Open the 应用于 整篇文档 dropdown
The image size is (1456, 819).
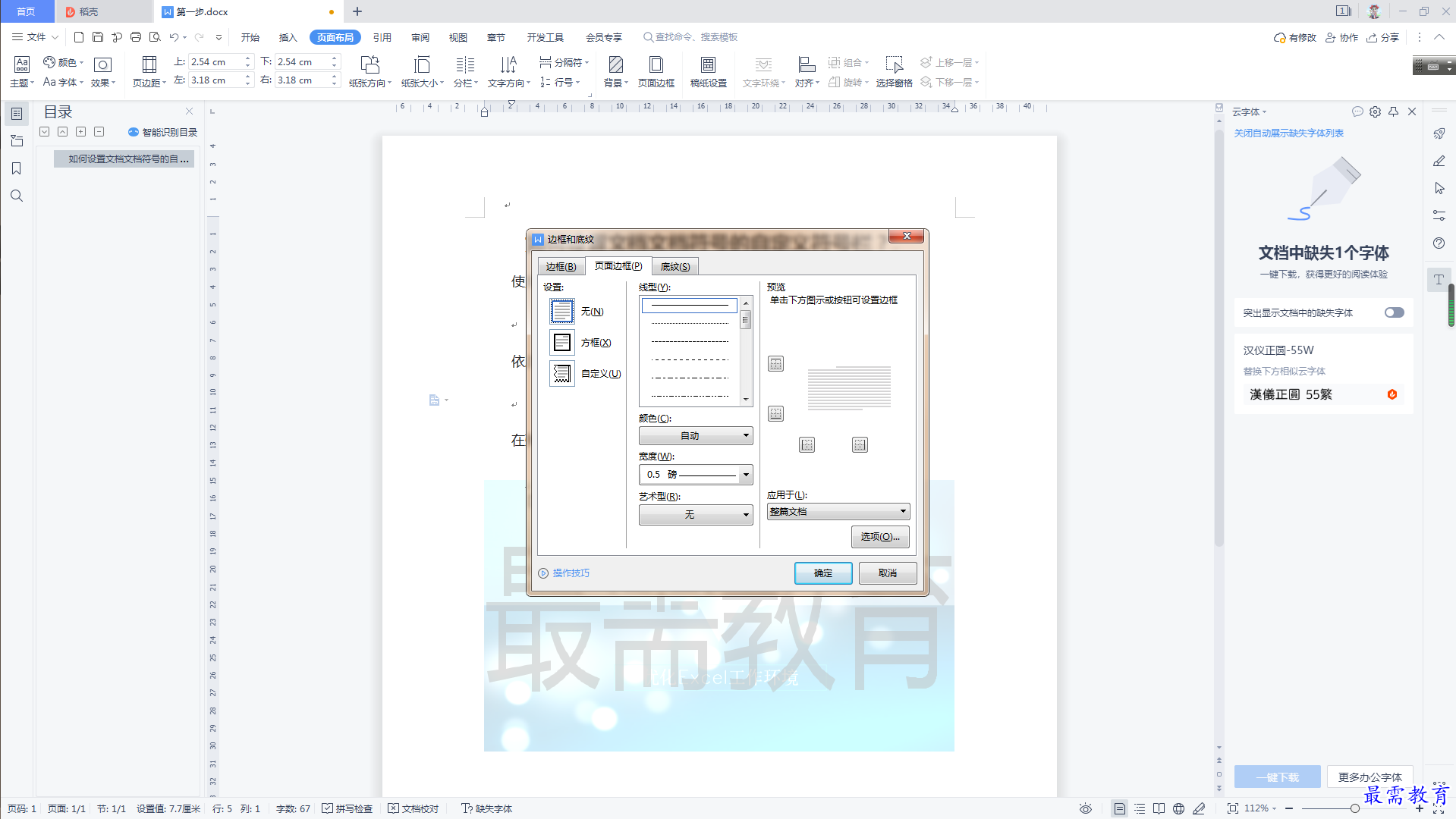(838, 512)
